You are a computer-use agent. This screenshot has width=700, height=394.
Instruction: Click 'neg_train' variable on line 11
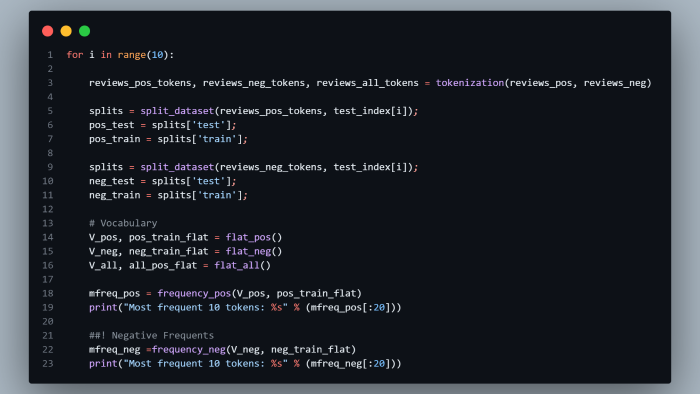point(114,195)
